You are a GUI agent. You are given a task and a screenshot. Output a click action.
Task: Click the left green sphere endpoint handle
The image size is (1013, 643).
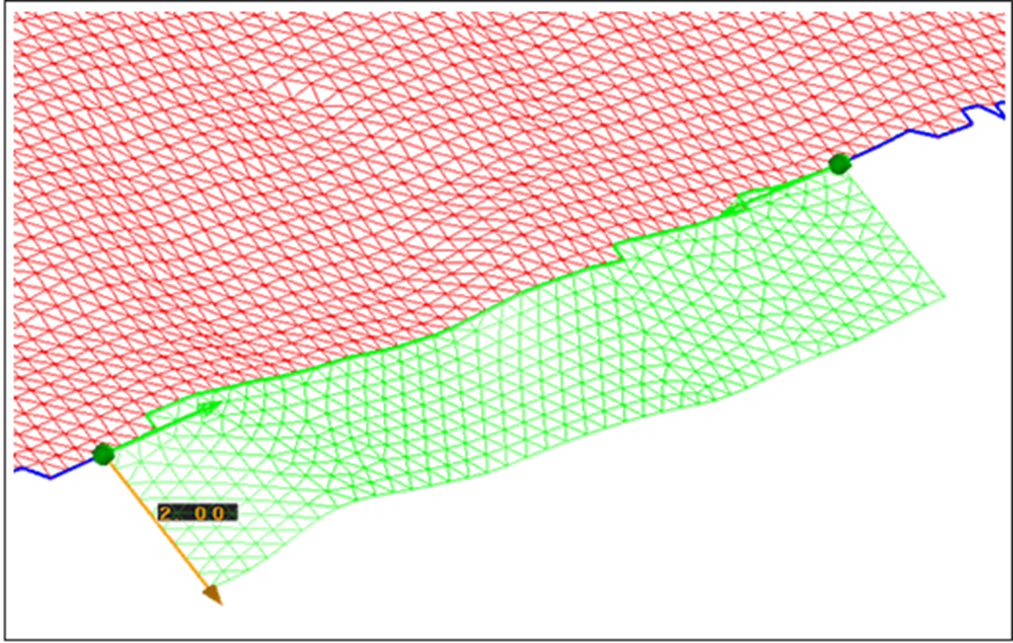coord(103,455)
